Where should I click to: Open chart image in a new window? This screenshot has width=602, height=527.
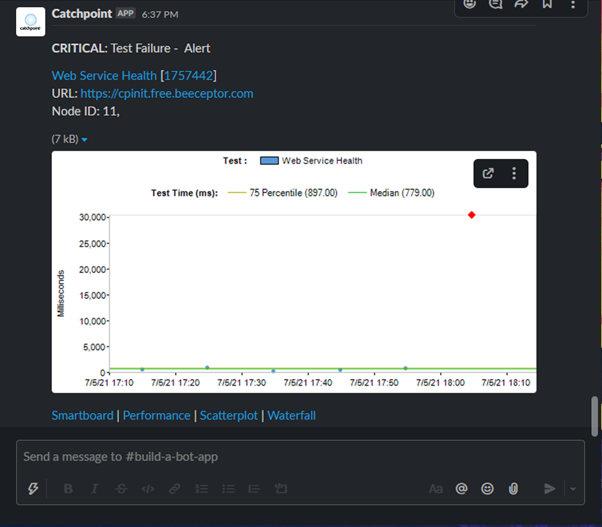488,173
